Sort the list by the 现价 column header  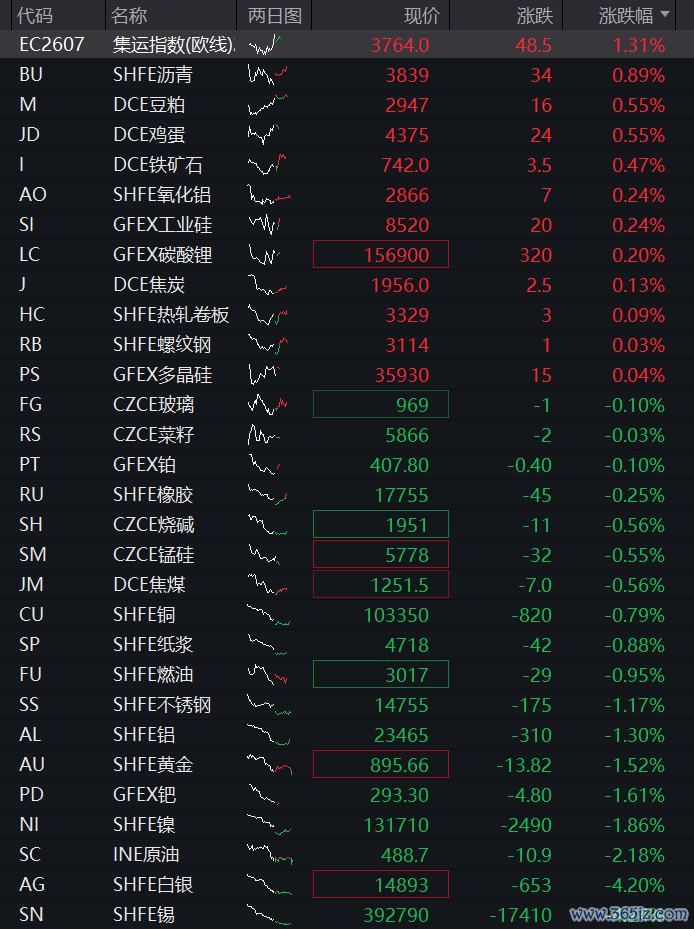[x=421, y=15]
